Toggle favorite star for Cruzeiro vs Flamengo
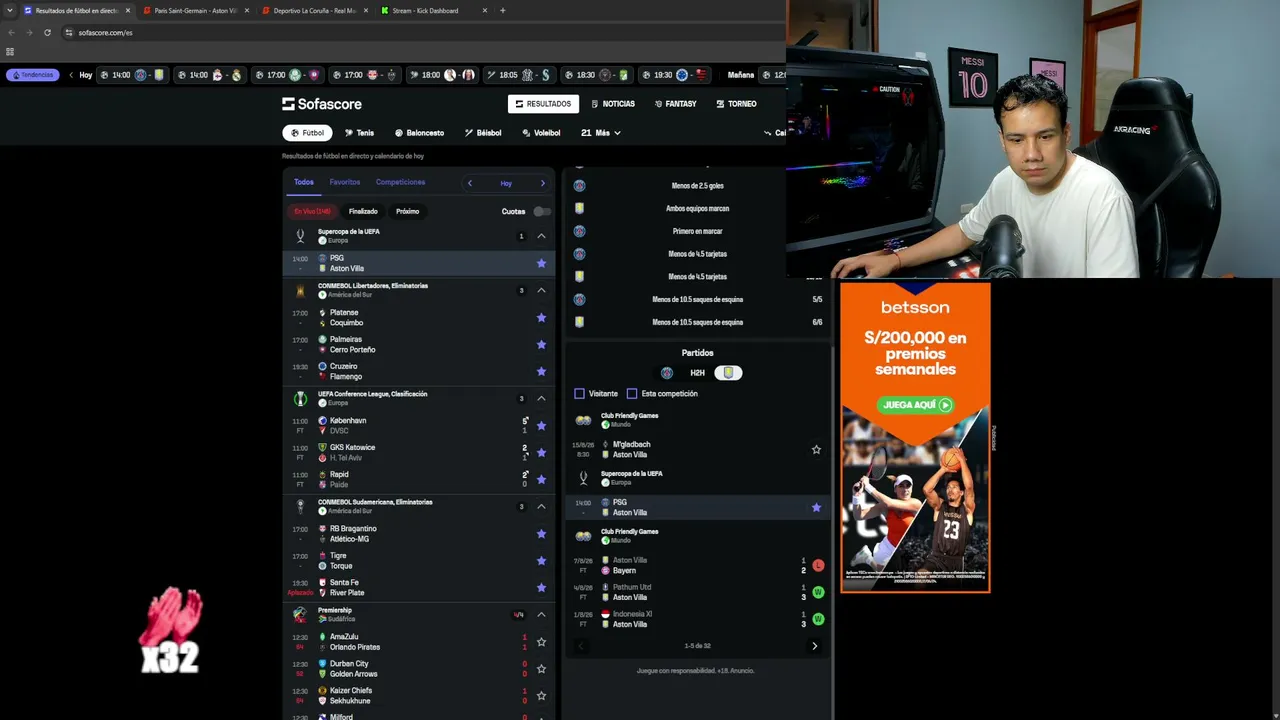 point(541,371)
